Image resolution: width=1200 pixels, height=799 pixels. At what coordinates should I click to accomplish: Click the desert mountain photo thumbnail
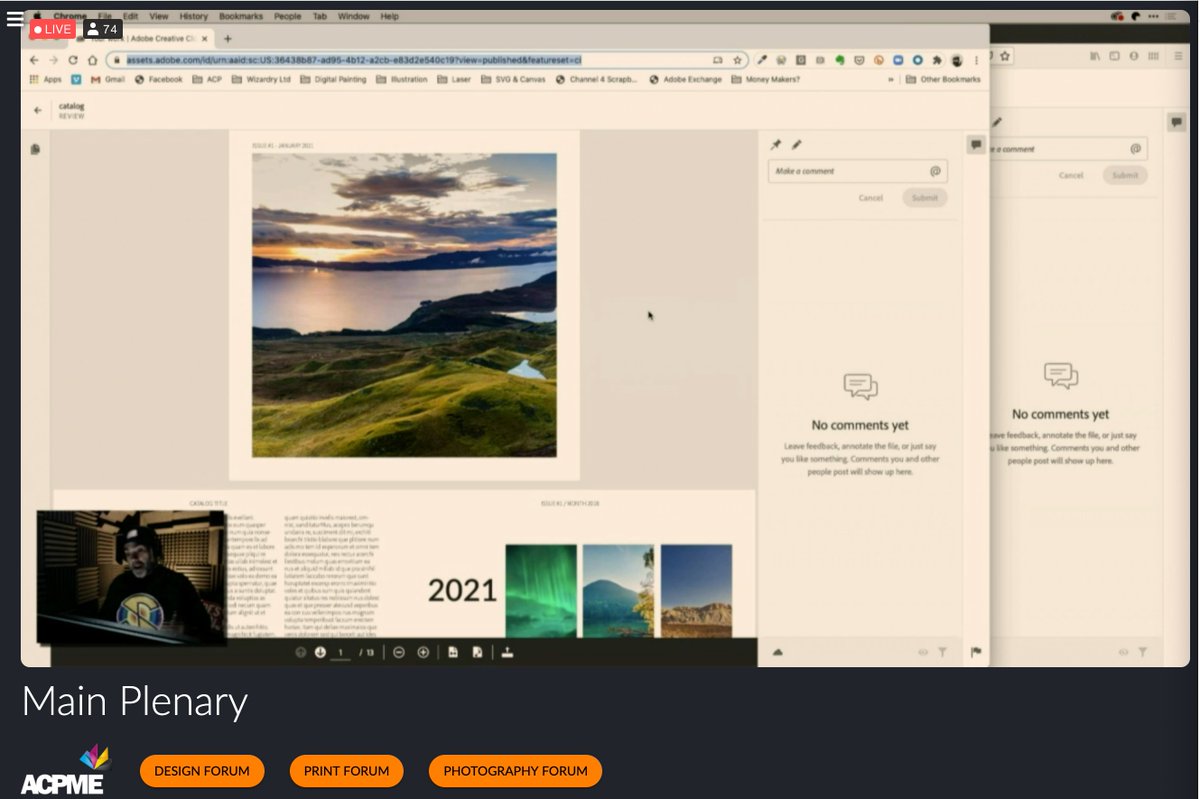pos(696,590)
